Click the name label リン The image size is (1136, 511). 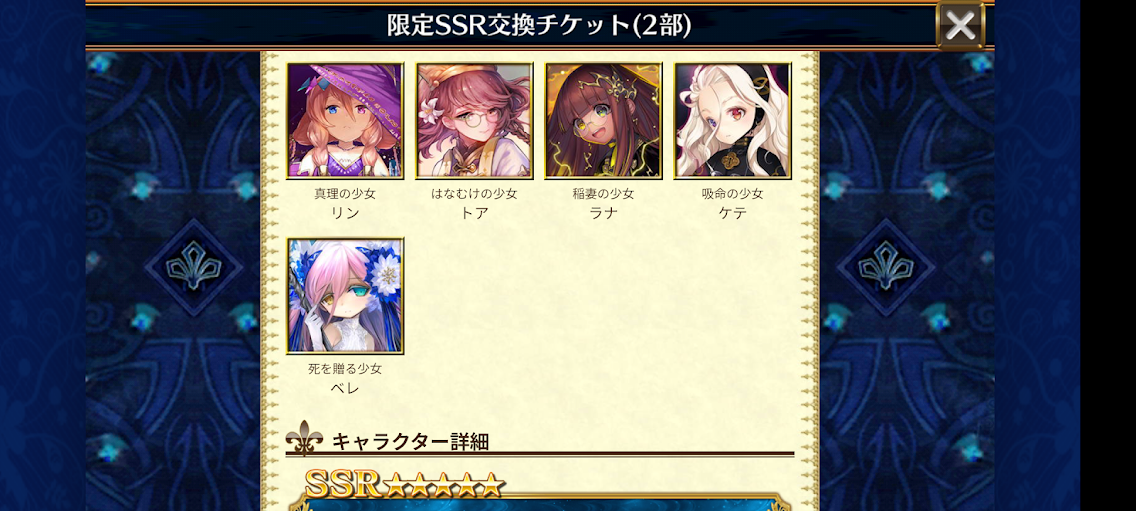tap(345, 213)
